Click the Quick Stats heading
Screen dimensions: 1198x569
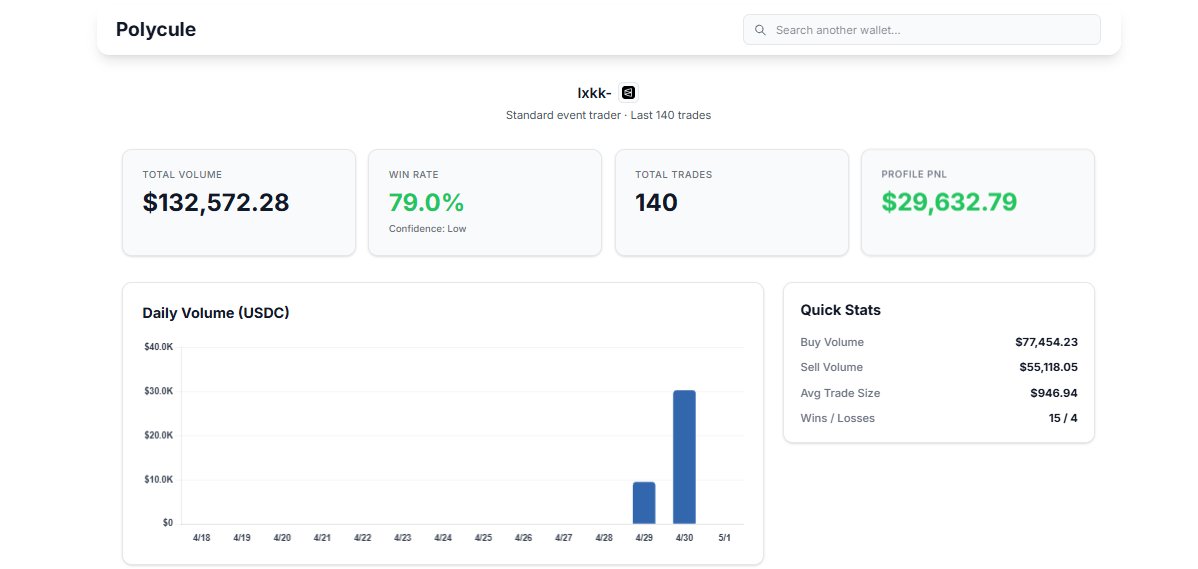click(x=840, y=310)
